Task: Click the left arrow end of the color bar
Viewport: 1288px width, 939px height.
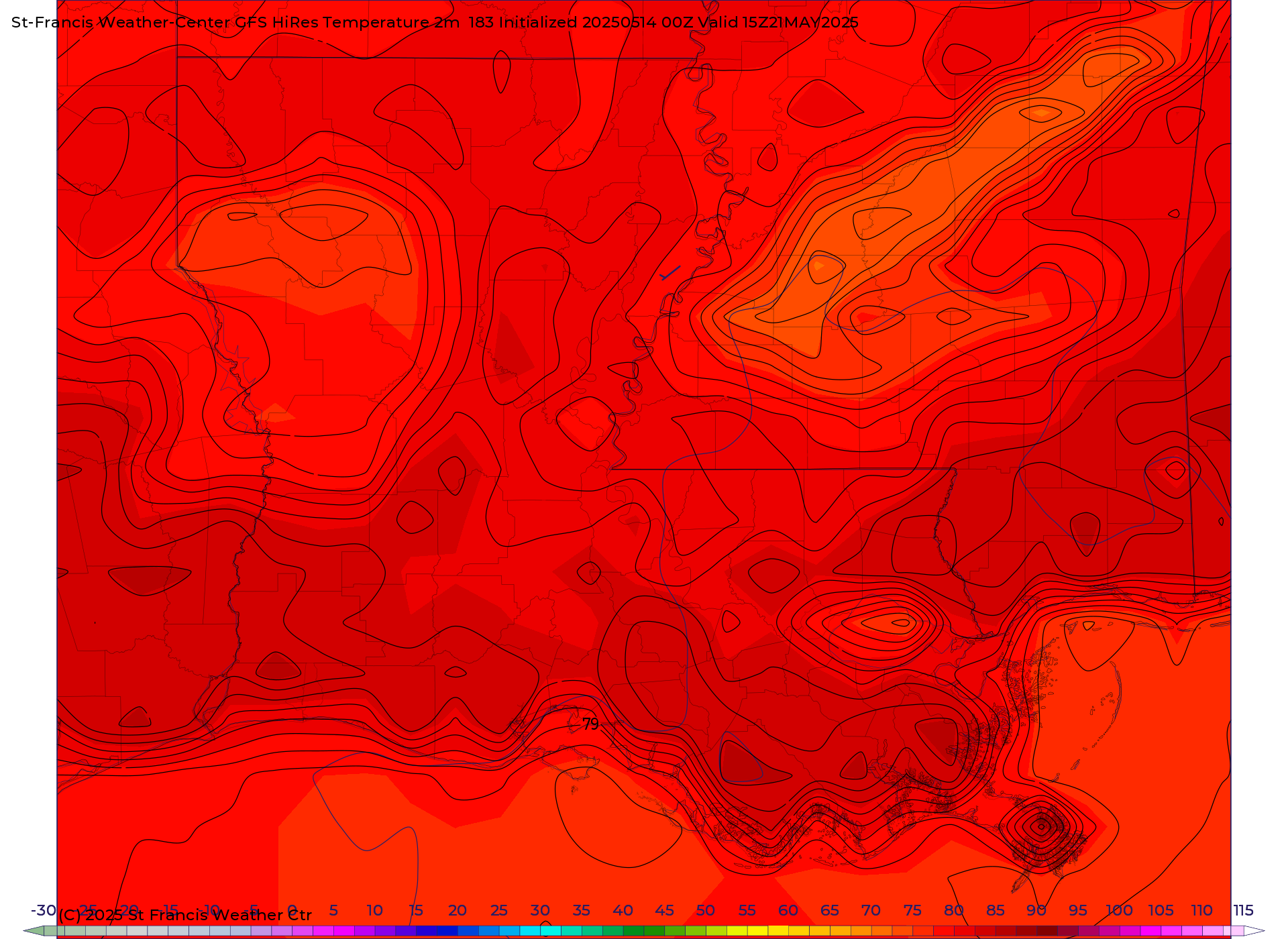Action: coord(34,931)
